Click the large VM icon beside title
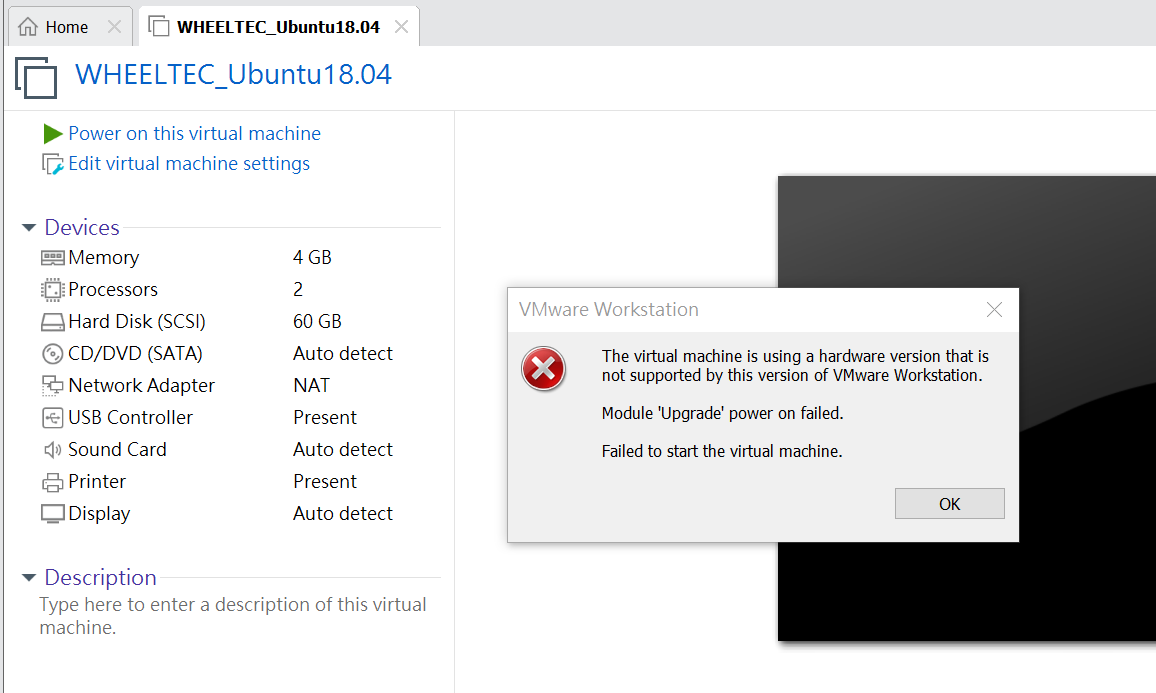 36,77
